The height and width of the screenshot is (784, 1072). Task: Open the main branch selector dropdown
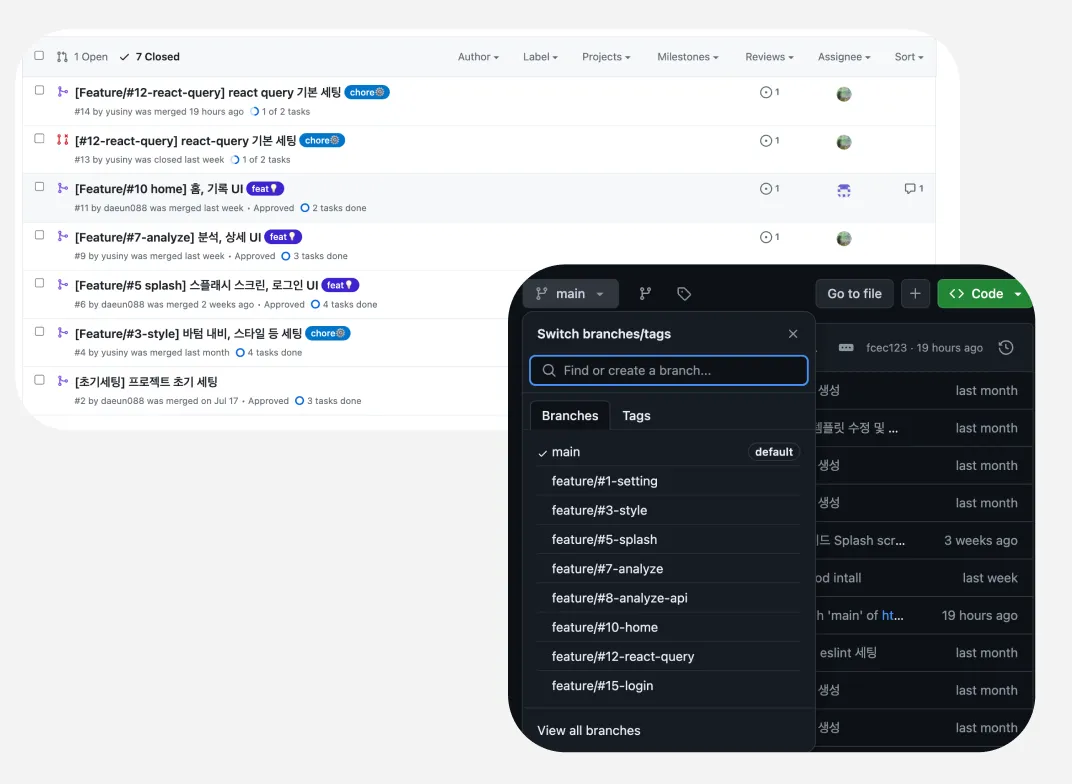point(571,293)
